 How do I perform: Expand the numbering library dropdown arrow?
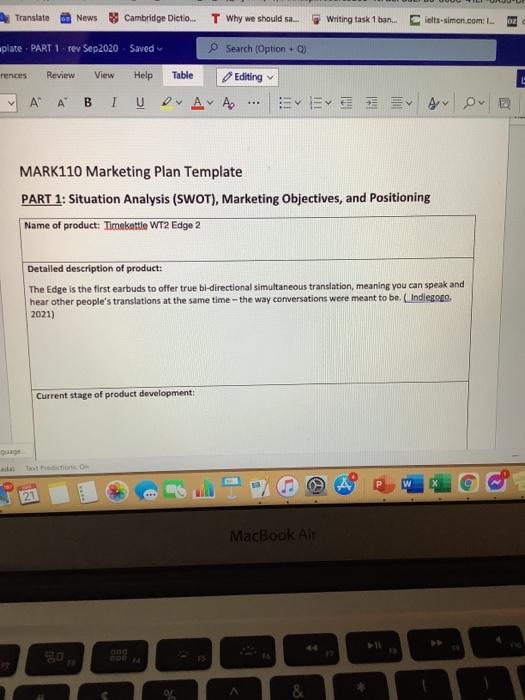pyautogui.click(x=328, y=104)
